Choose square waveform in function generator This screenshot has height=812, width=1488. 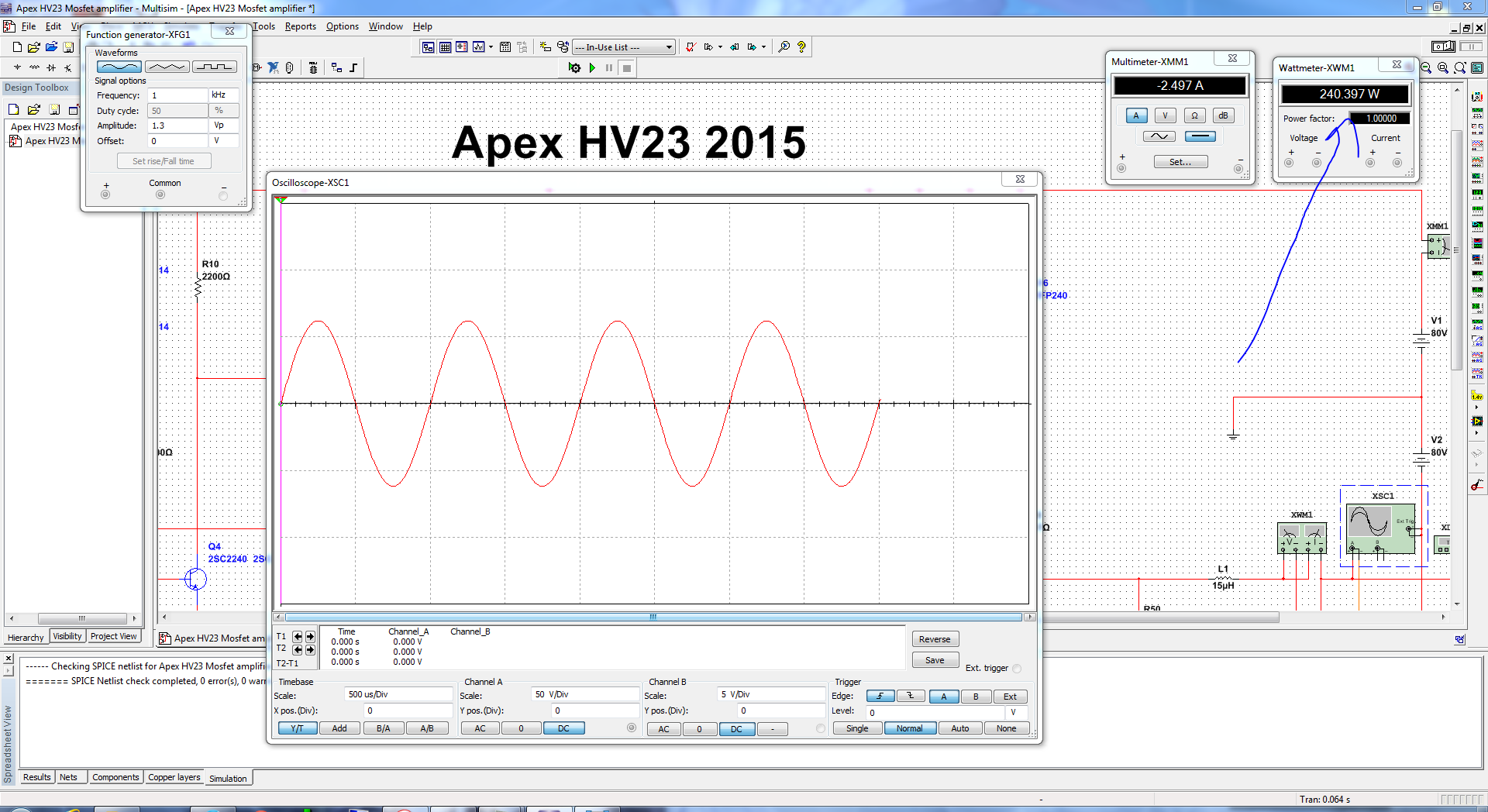[x=214, y=67]
